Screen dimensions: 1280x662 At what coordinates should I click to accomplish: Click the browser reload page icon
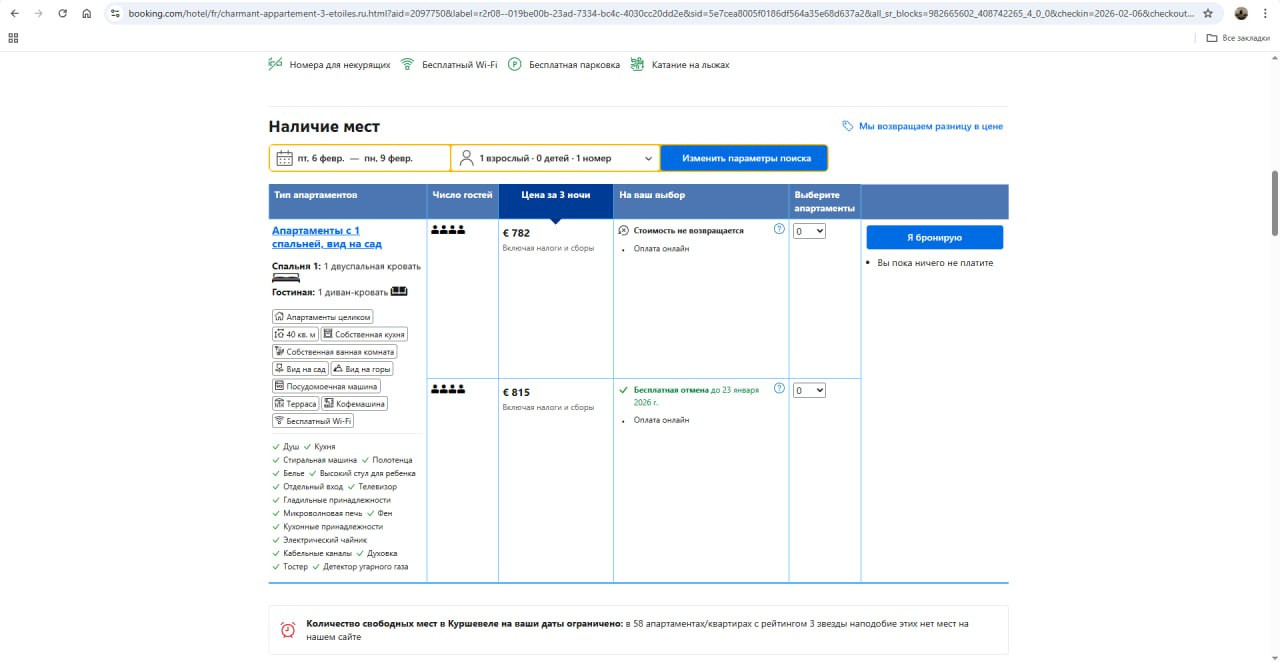coord(62,14)
